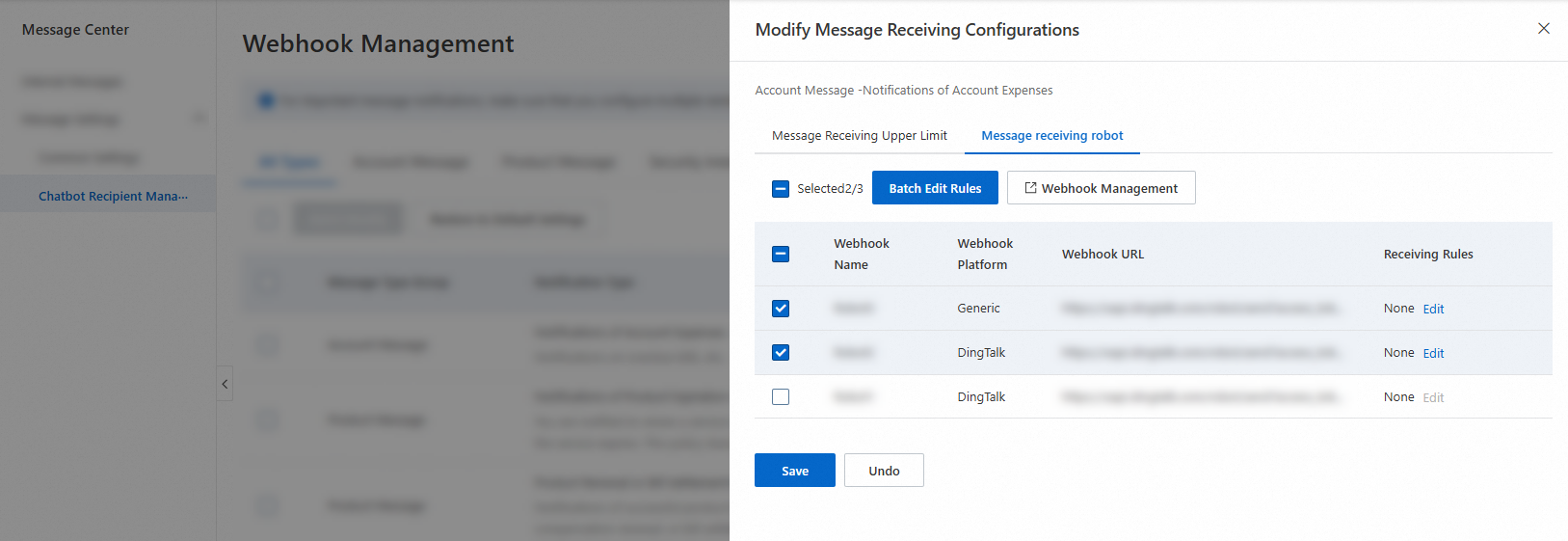The image size is (1568, 541).
Task: Toggle the table header select-all checkbox
Action: point(781,255)
